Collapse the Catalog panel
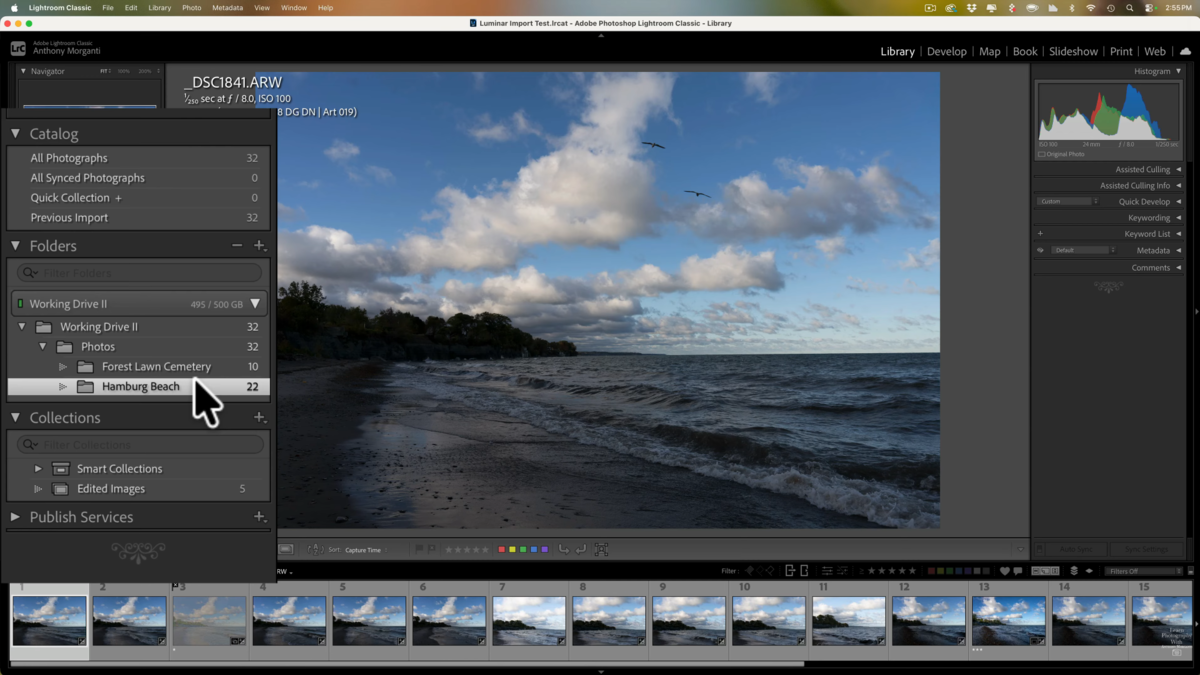Viewport: 1200px width, 675px height. [x=15, y=133]
